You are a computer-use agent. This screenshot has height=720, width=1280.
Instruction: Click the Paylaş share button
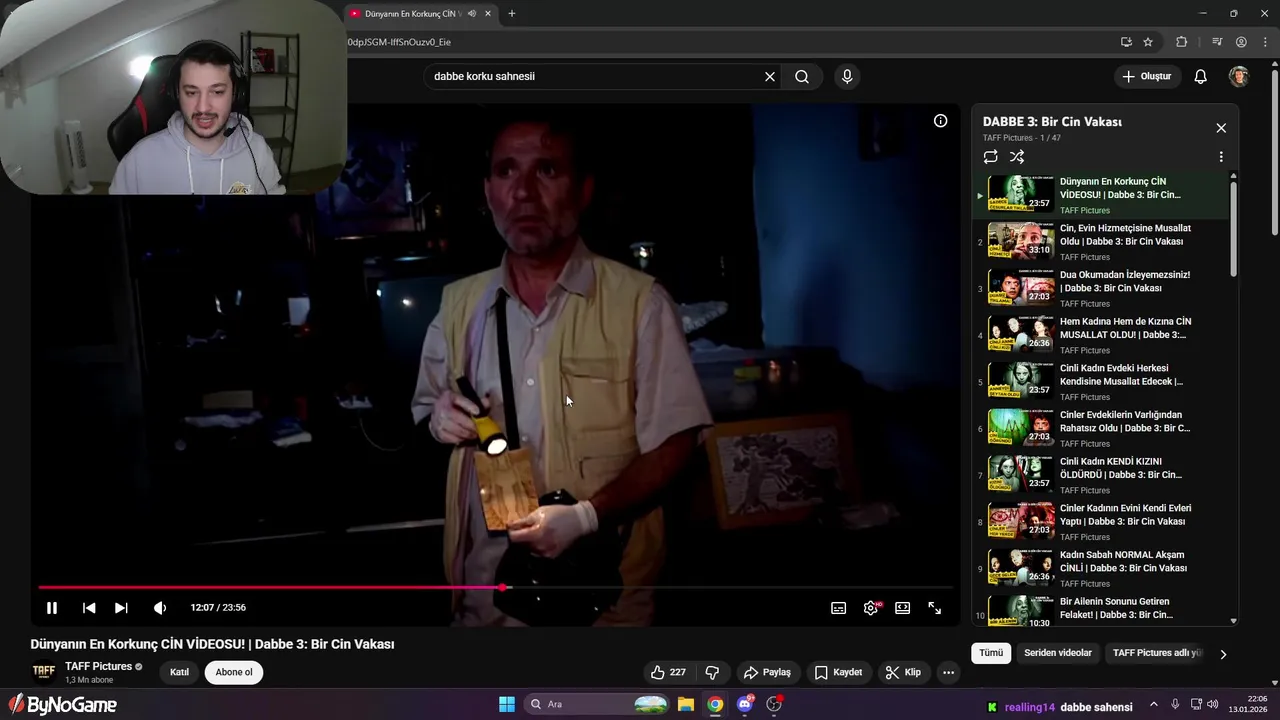coord(768,672)
